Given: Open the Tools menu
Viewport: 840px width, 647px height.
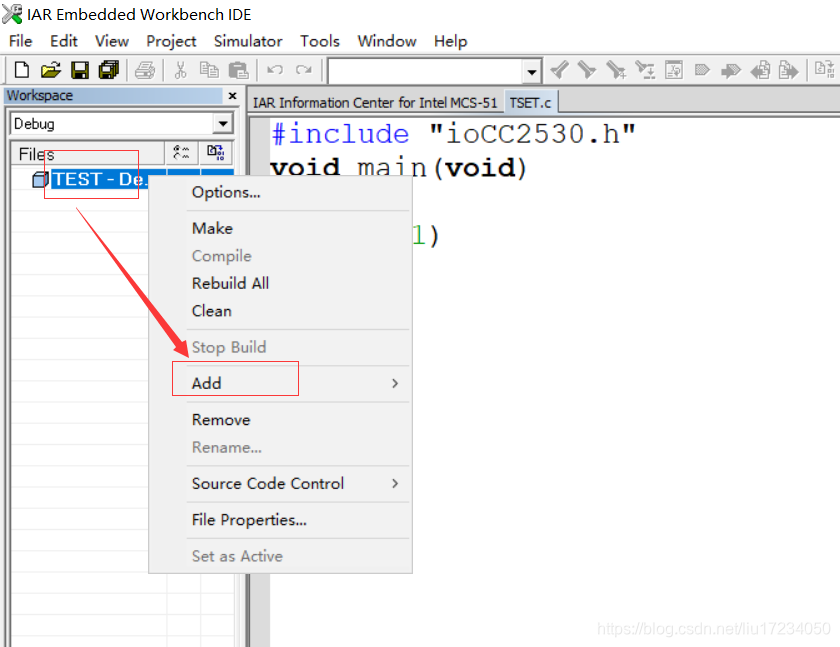Looking at the screenshot, I should pyautogui.click(x=320, y=41).
